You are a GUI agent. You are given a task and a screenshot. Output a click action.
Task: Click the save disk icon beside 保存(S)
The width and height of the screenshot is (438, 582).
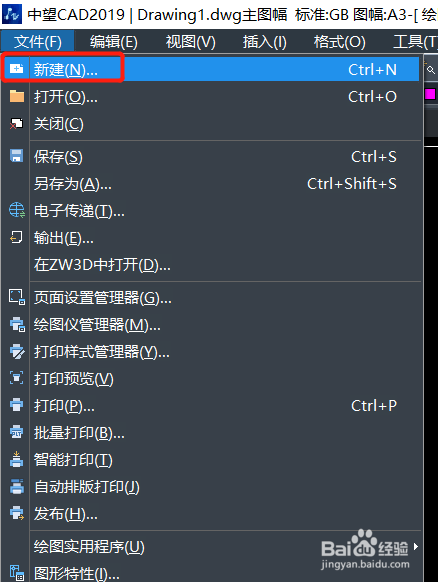click(x=16, y=156)
